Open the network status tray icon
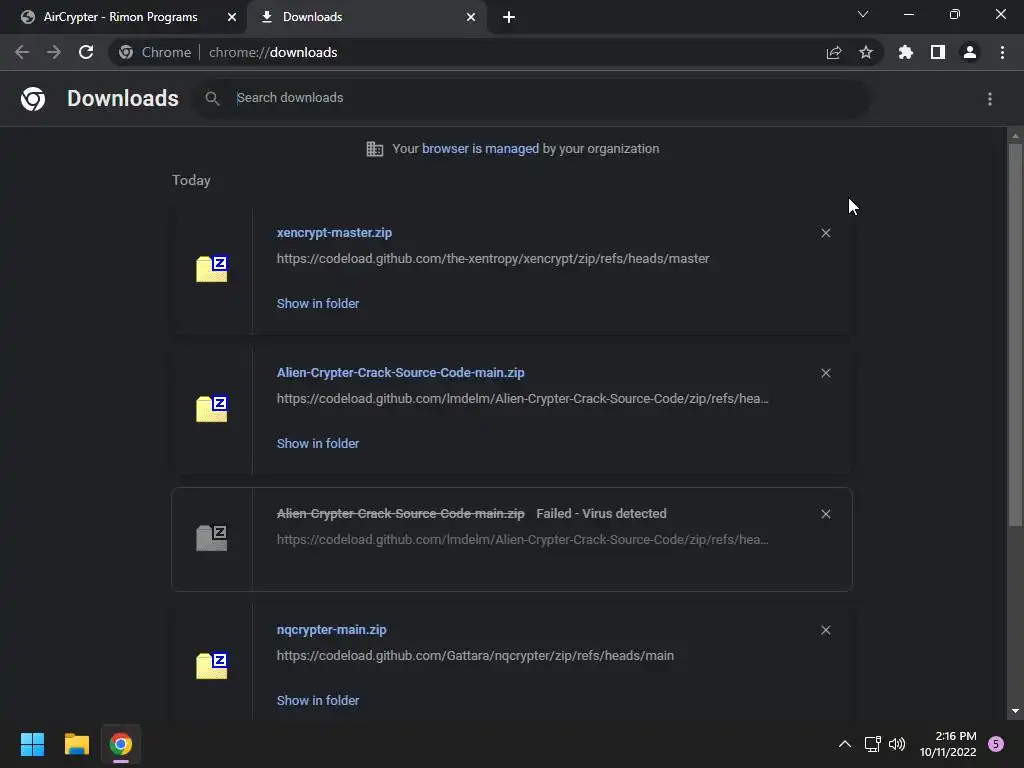 (x=872, y=744)
